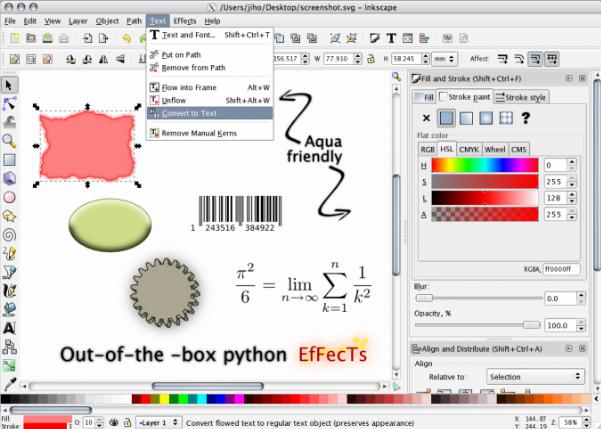Select the Bezier pen tool
Screen dimensions: 601x429
coord(9,272)
